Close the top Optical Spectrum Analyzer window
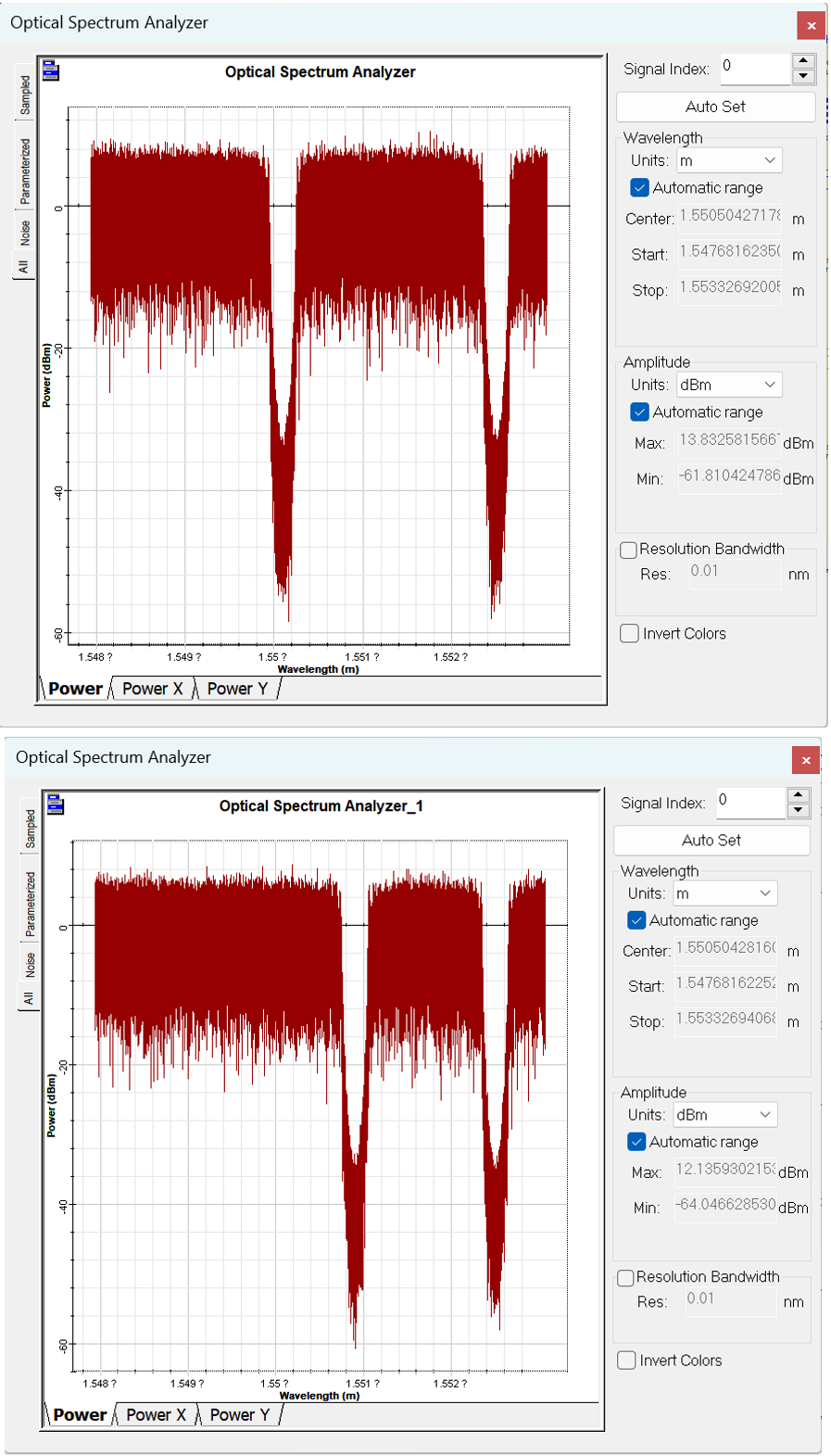 pyautogui.click(x=811, y=25)
